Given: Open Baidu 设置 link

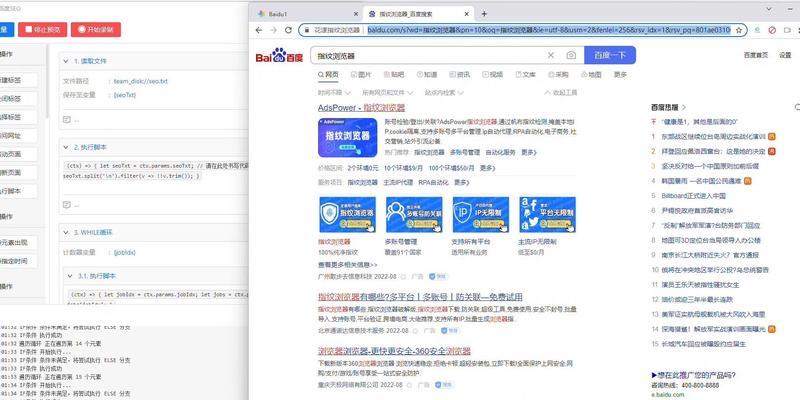Looking at the screenshot, I should click(785, 55).
